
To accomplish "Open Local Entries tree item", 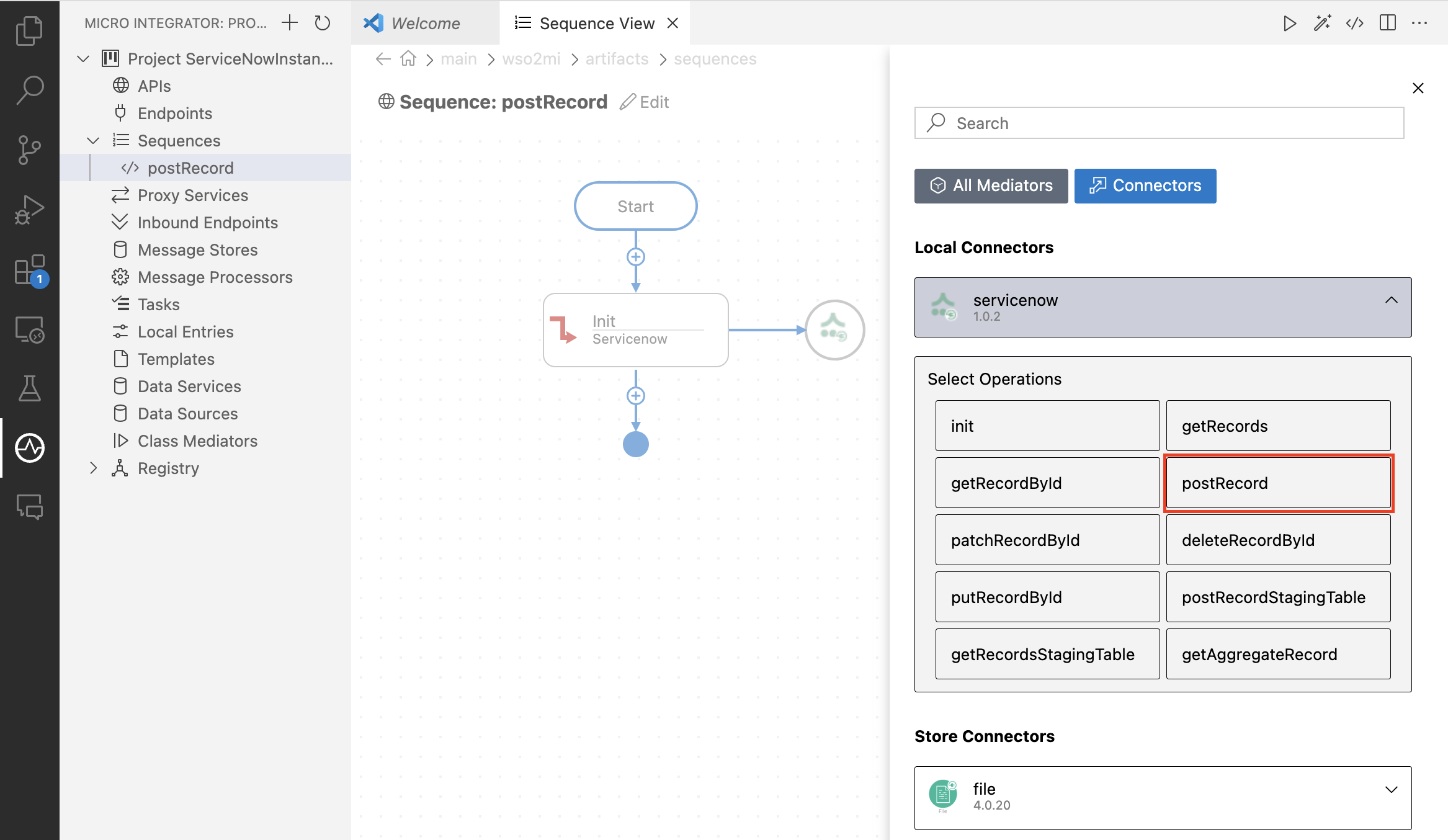I will coord(205,332).
